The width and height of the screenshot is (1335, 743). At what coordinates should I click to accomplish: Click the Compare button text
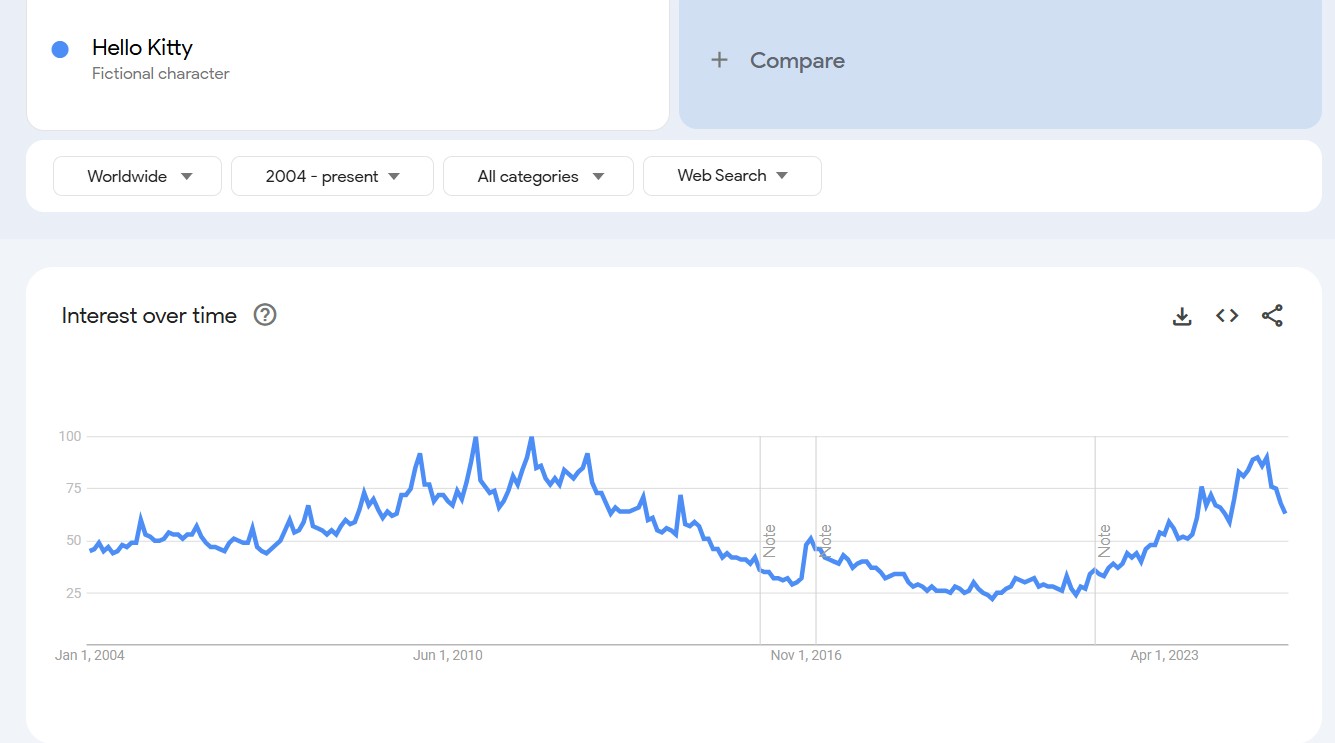coord(797,61)
